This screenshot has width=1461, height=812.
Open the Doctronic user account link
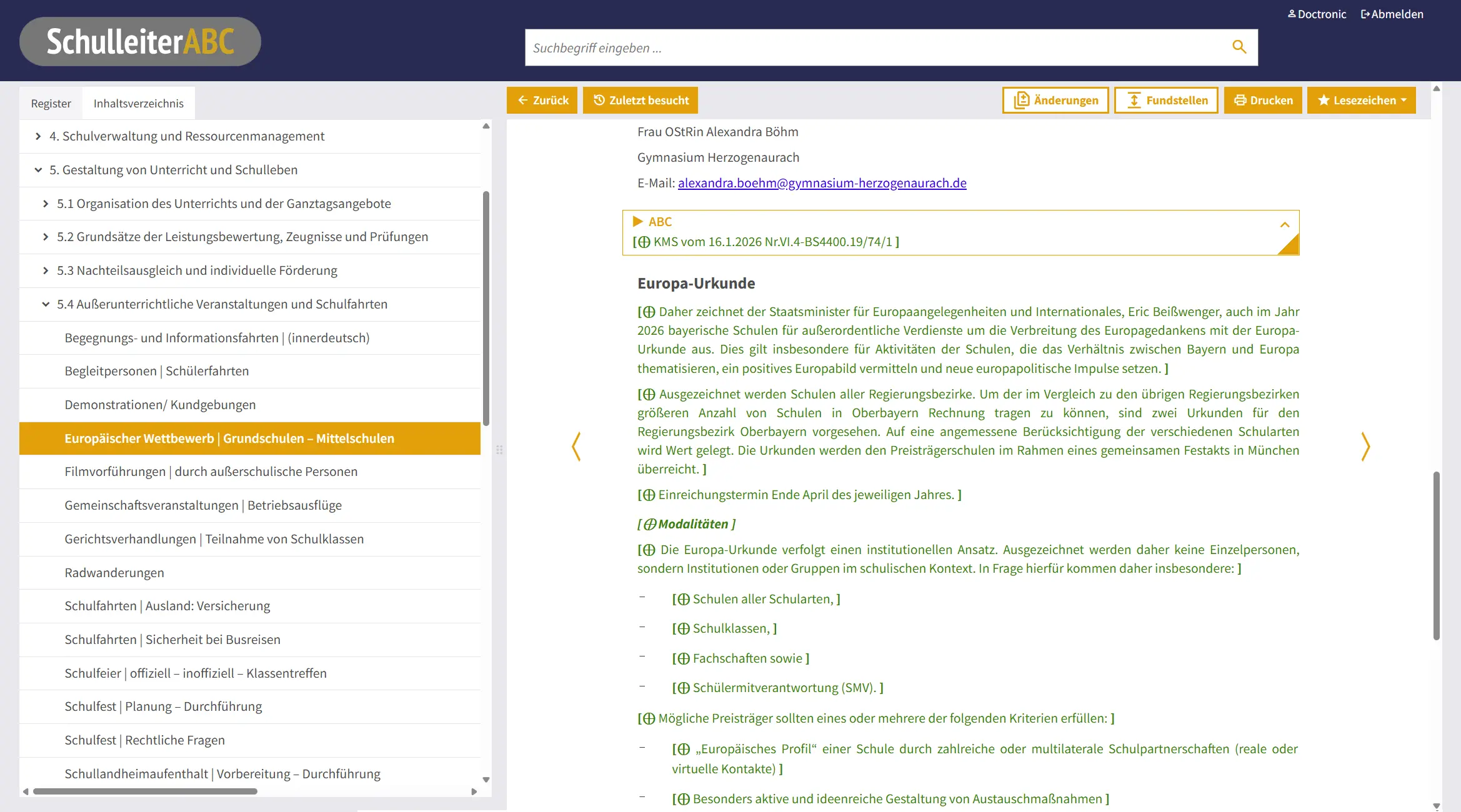point(1317,14)
